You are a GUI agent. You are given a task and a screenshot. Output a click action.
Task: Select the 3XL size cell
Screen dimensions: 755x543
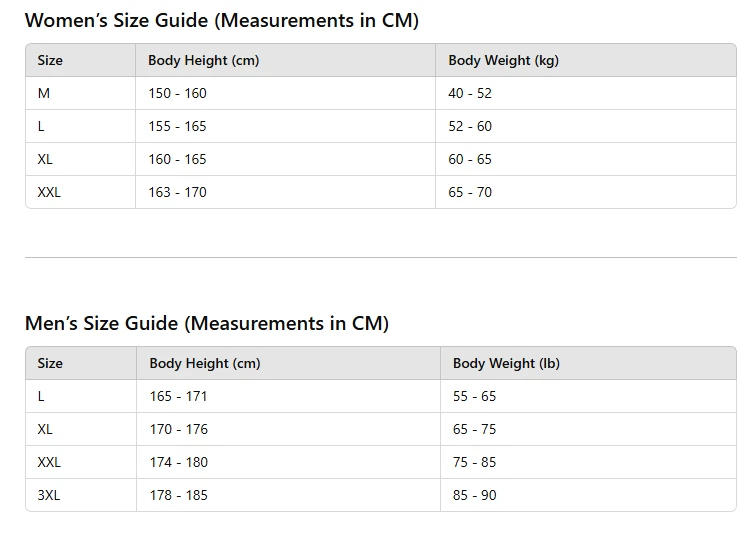click(x=49, y=495)
